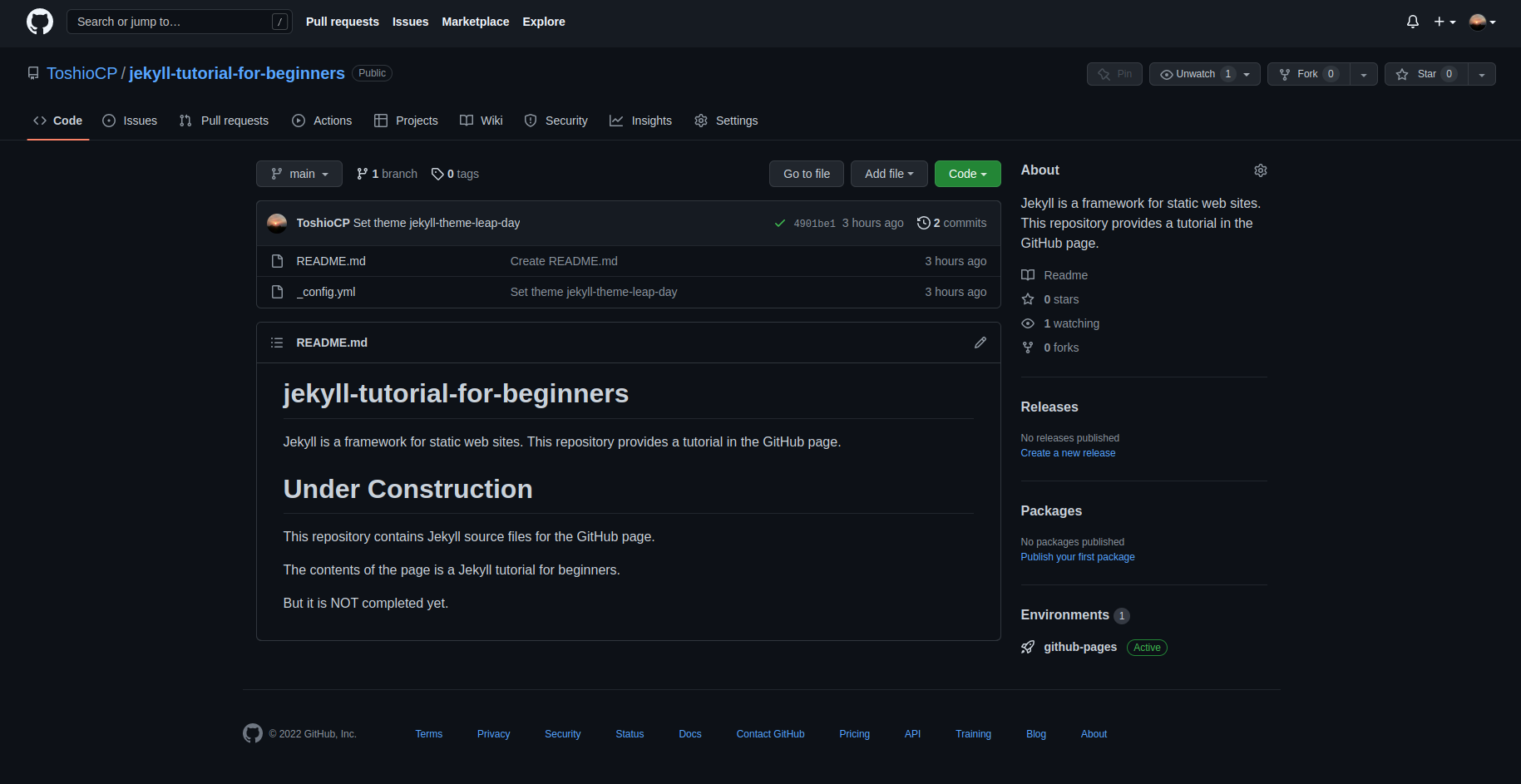Open the user avatar menu
The image size is (1521, 784).
coord(1482,22)
